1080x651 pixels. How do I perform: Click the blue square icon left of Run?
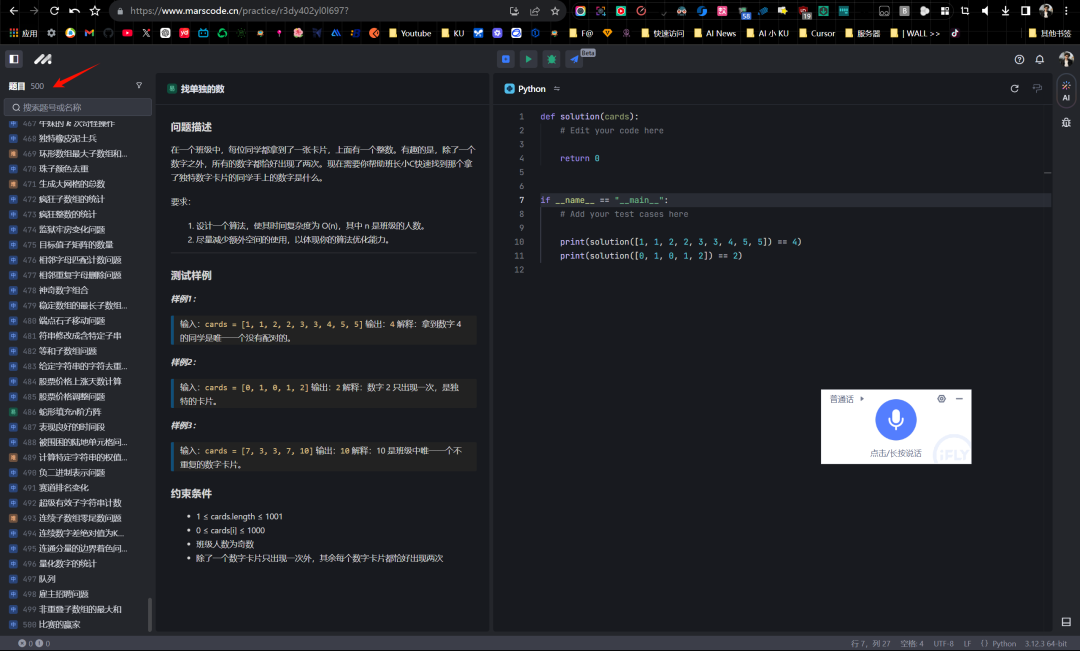pos(506,59)
